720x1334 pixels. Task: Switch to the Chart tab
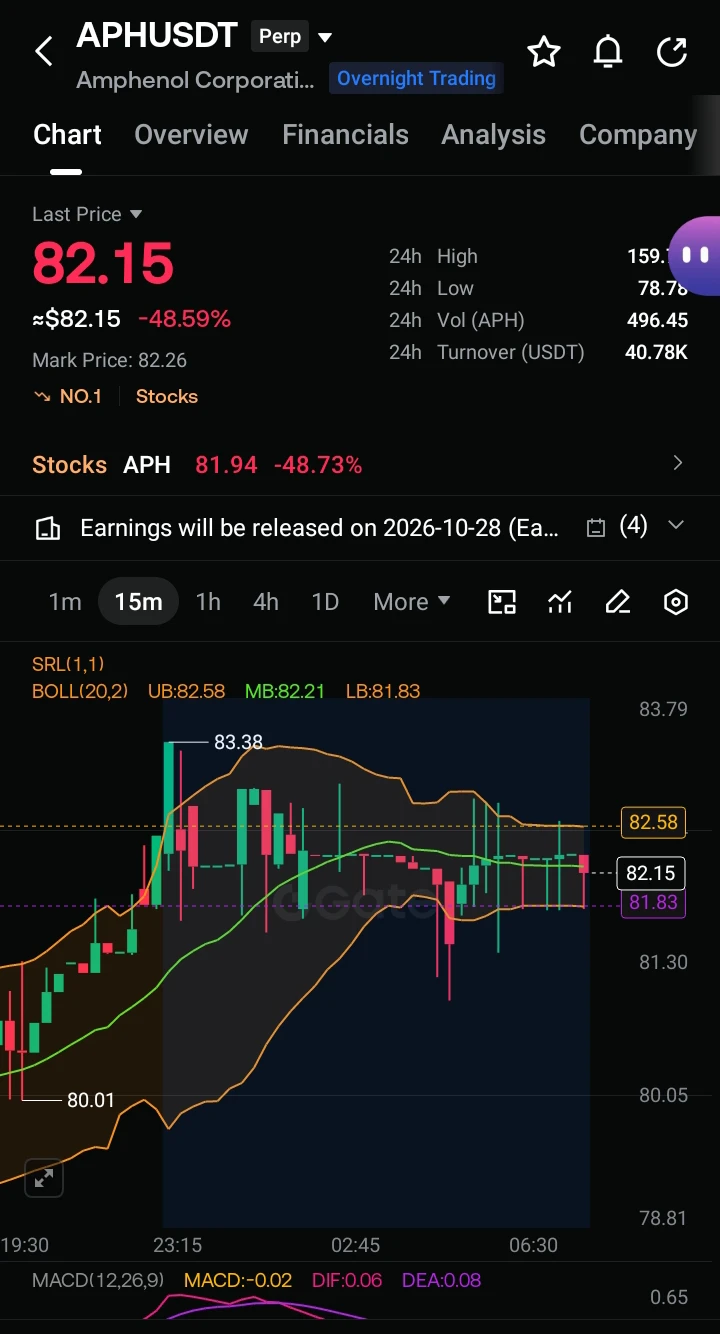(x=67, y=135)
